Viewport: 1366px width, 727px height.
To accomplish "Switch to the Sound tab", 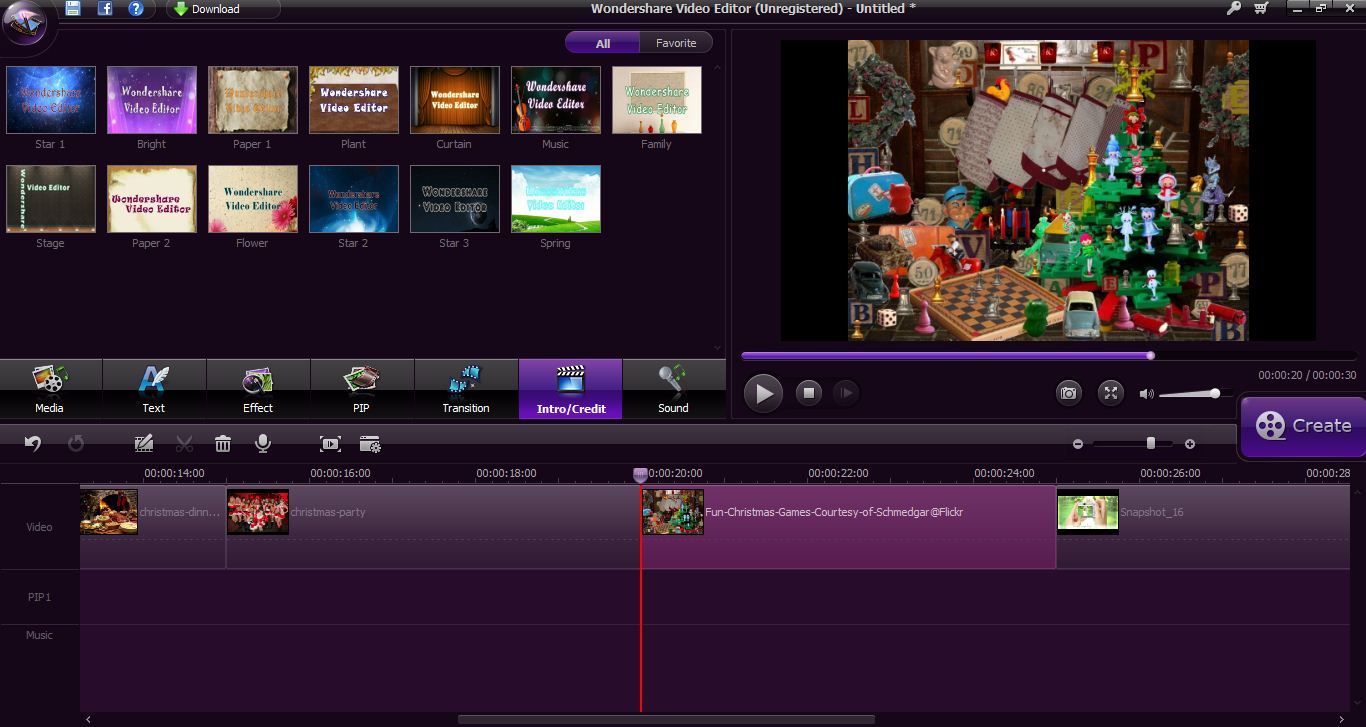I will coord(674,389).
